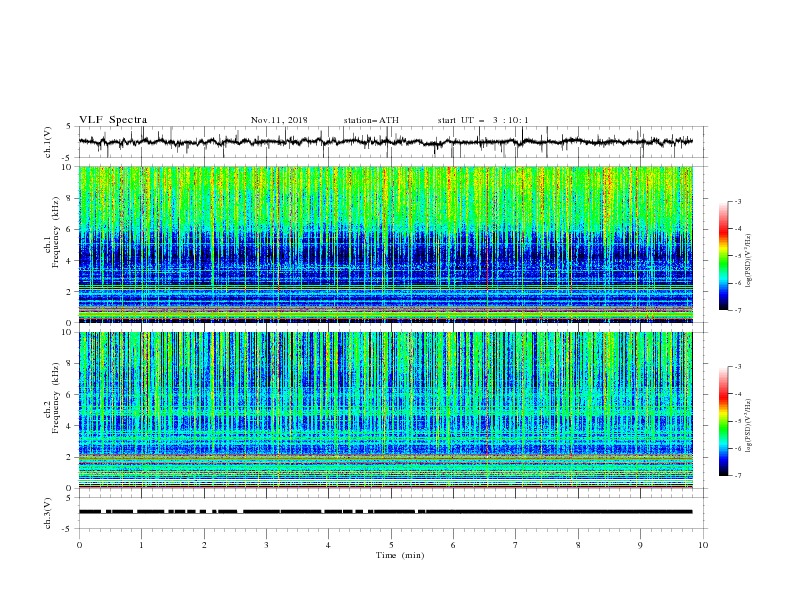Click the ch.2 "Frequency (kHz)" axis label
The height and width of the screenshot is (612, 792).
click(x=56, y=397)
